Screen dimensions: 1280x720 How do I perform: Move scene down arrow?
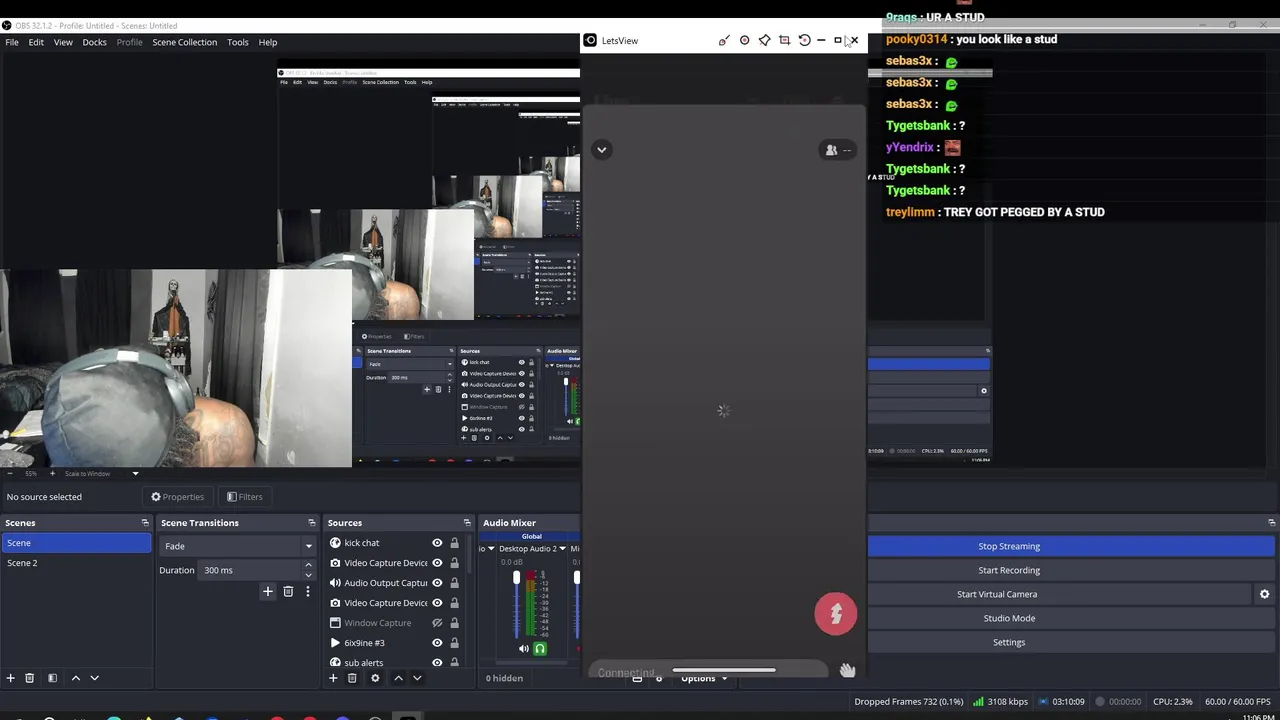(x=95, y=678)
